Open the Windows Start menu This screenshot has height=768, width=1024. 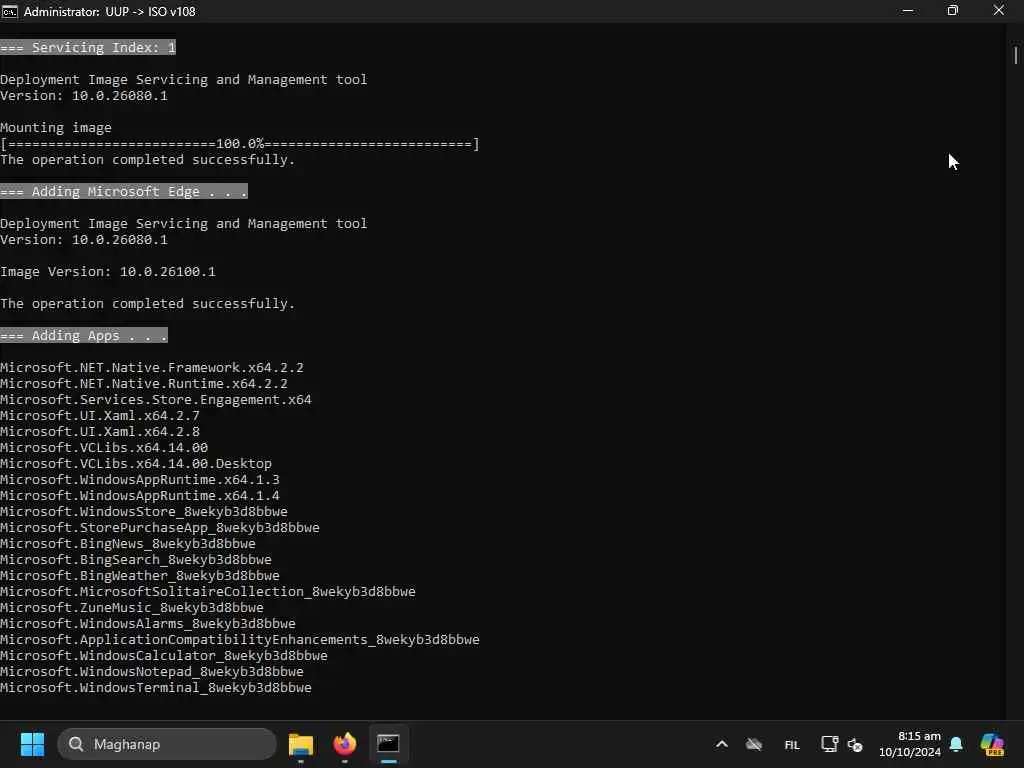click(32, 744)
